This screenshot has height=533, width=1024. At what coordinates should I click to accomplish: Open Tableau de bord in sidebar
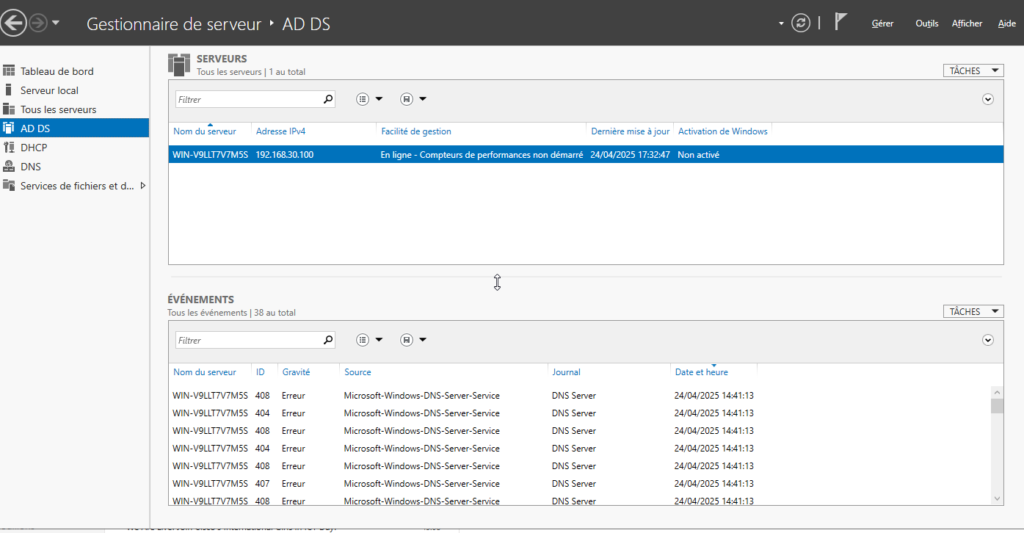click(x=57, y=71)
